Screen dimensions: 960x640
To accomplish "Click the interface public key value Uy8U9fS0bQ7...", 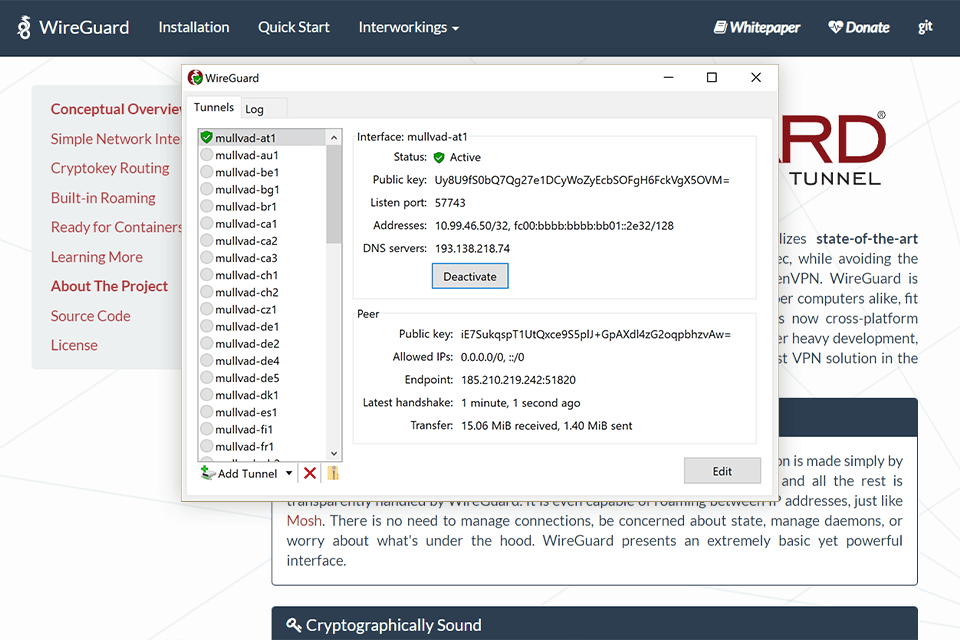I will (582, 180).
